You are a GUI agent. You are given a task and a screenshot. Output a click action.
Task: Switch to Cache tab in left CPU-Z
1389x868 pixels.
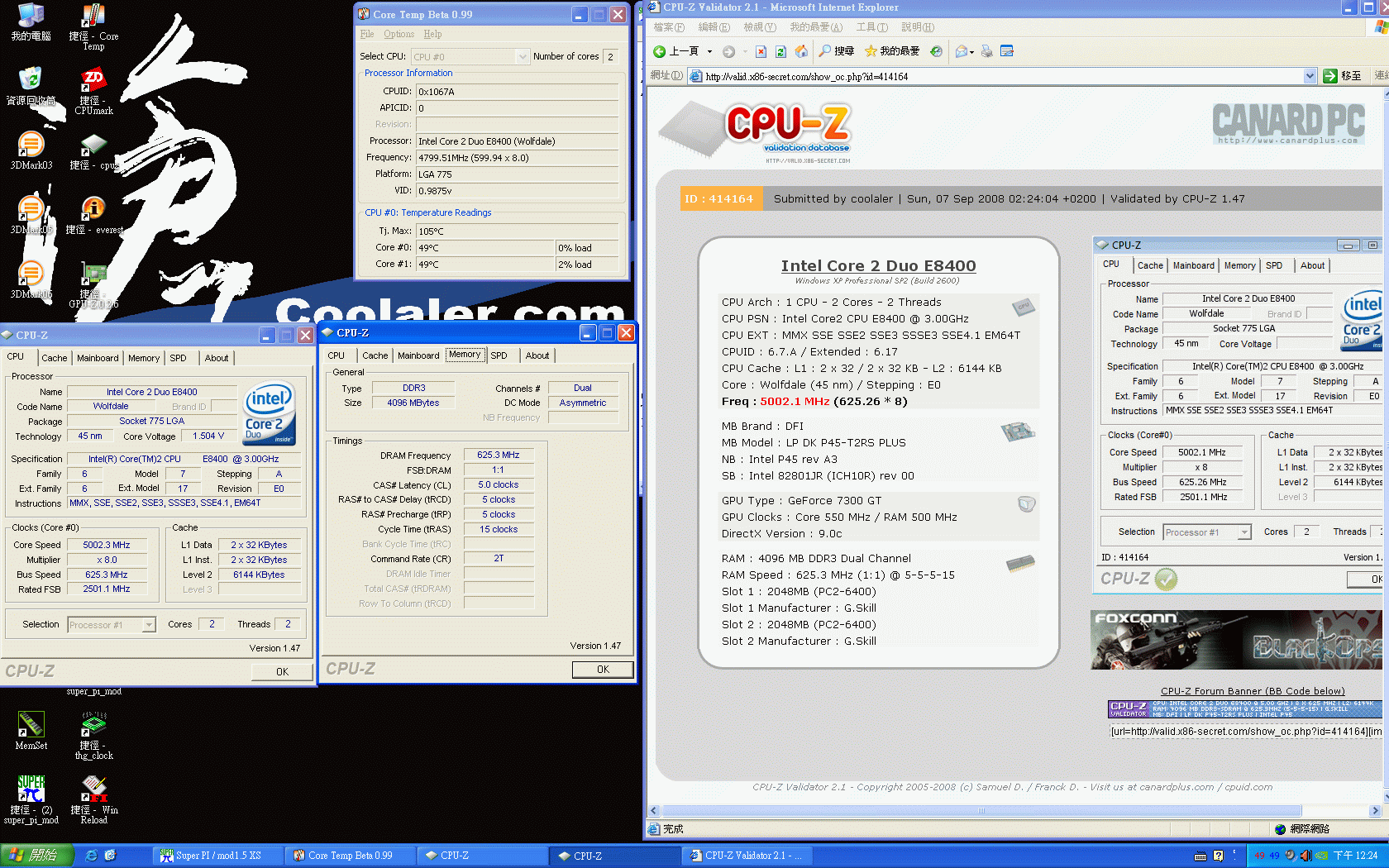coord(55,358)
